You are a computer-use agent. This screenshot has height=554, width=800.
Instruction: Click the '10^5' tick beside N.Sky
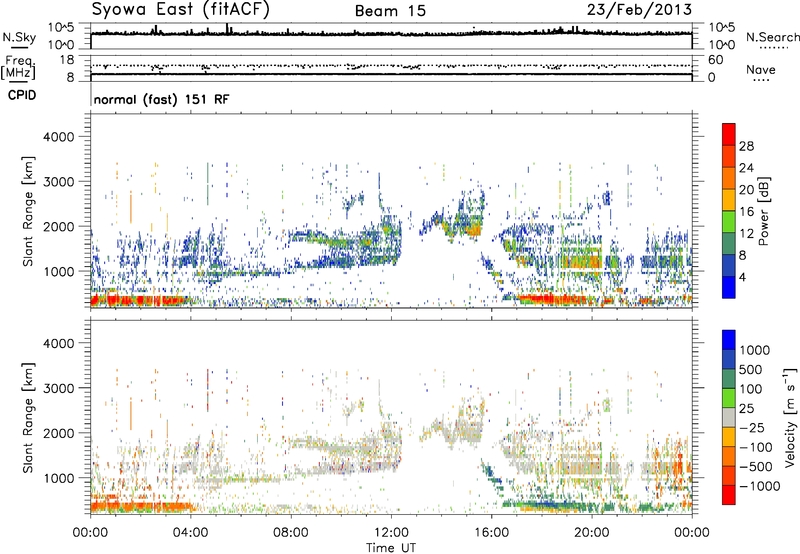61,27
